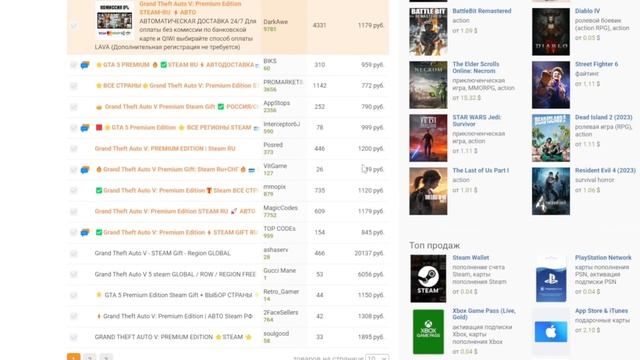Screen dimensions: 640x360
Task: Open The Last of Us Part I title link
Action: pyautogui.click(x=480, y=171)
